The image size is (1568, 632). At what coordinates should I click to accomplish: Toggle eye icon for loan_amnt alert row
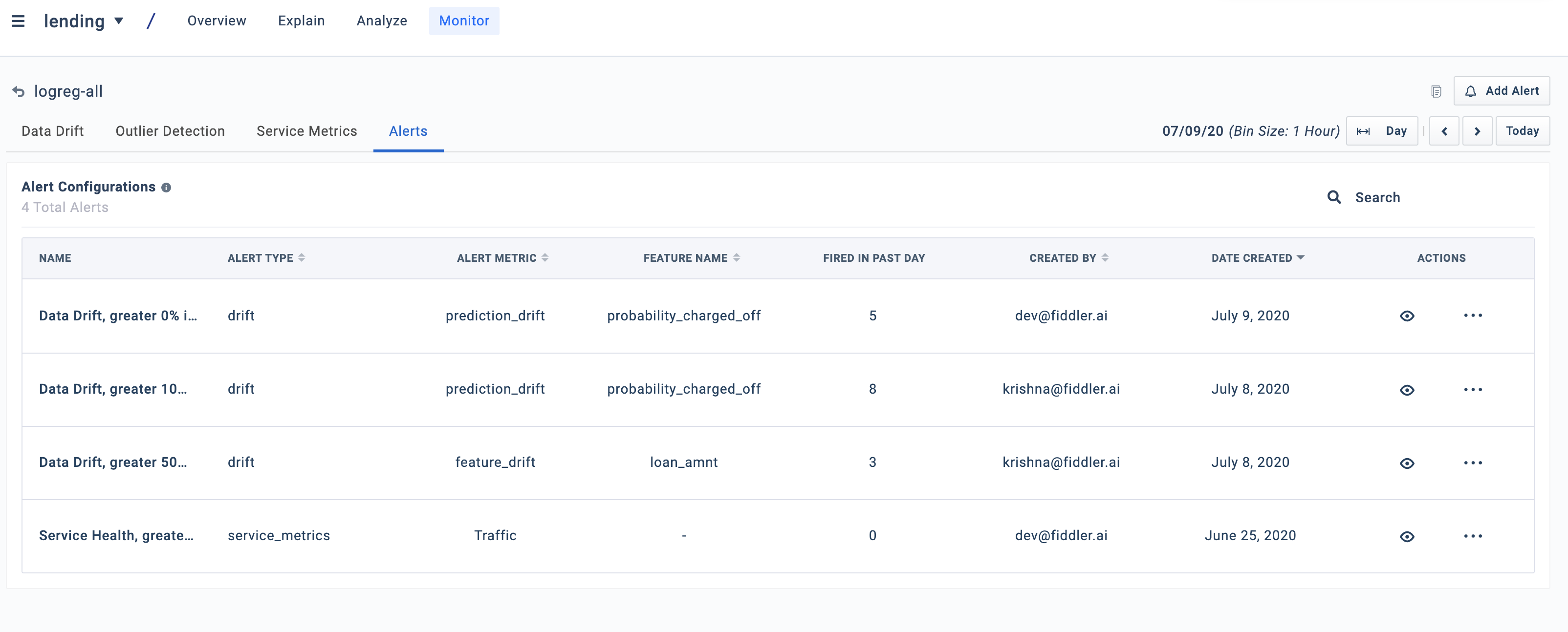tap(1407, 463)
